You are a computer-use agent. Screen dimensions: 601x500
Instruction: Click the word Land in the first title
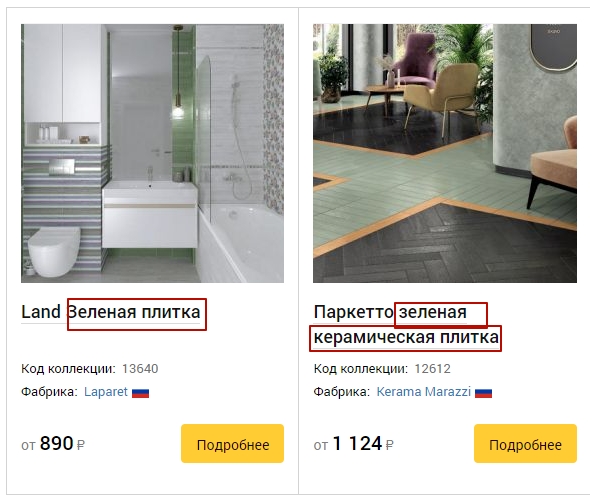(x=41, y=312)
